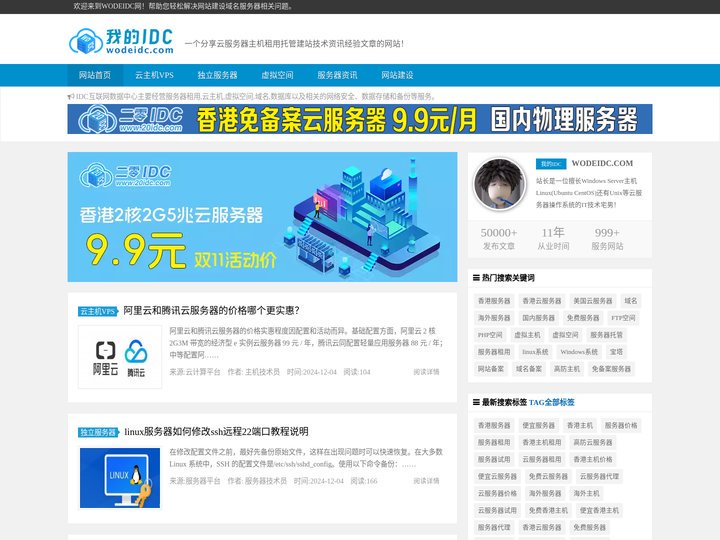This screenshot has height=540, width=720.
Task: Open article linux服务器如何修改ssh远程22端口教程说明
Action: [216, 432]
